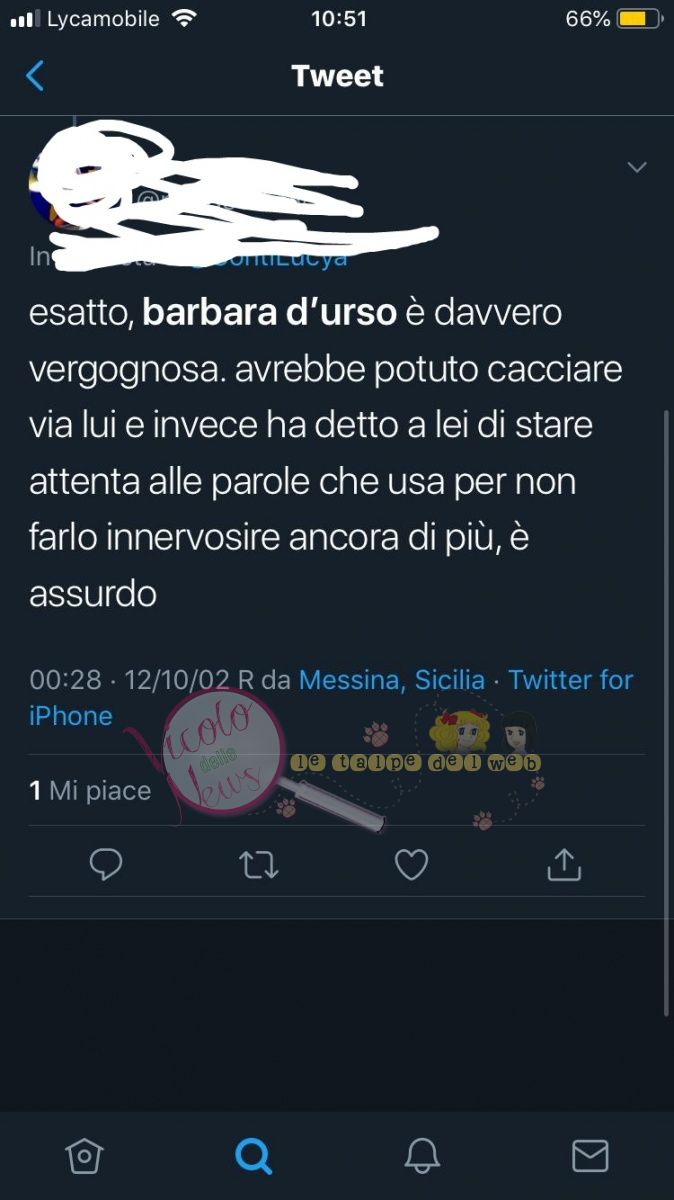Open the Messages envelope tab
The image size is (674, 1200).
590,1156
